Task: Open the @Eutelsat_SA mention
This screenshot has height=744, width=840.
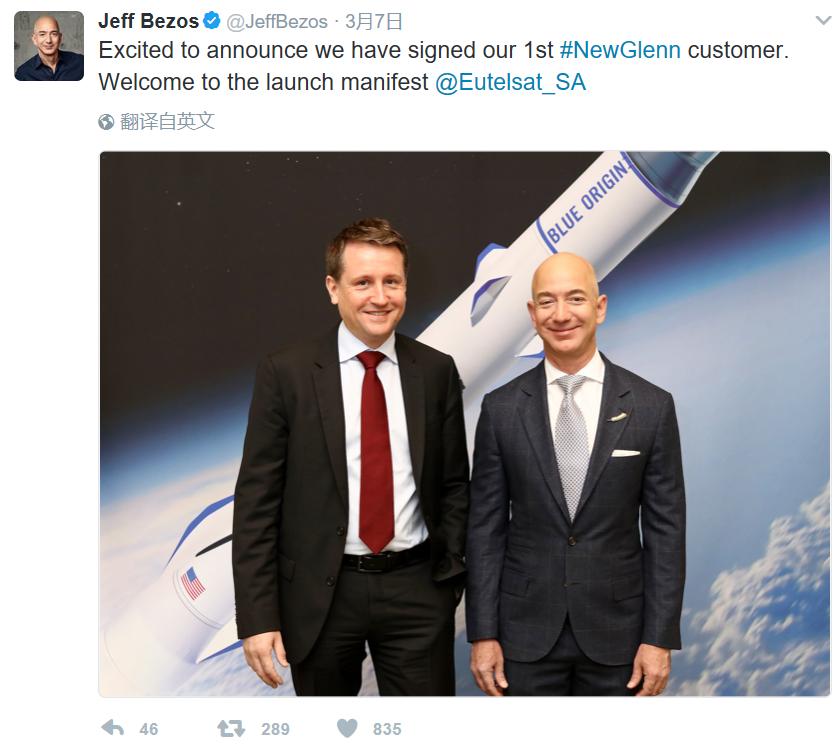Action: [x=510, y=82]
